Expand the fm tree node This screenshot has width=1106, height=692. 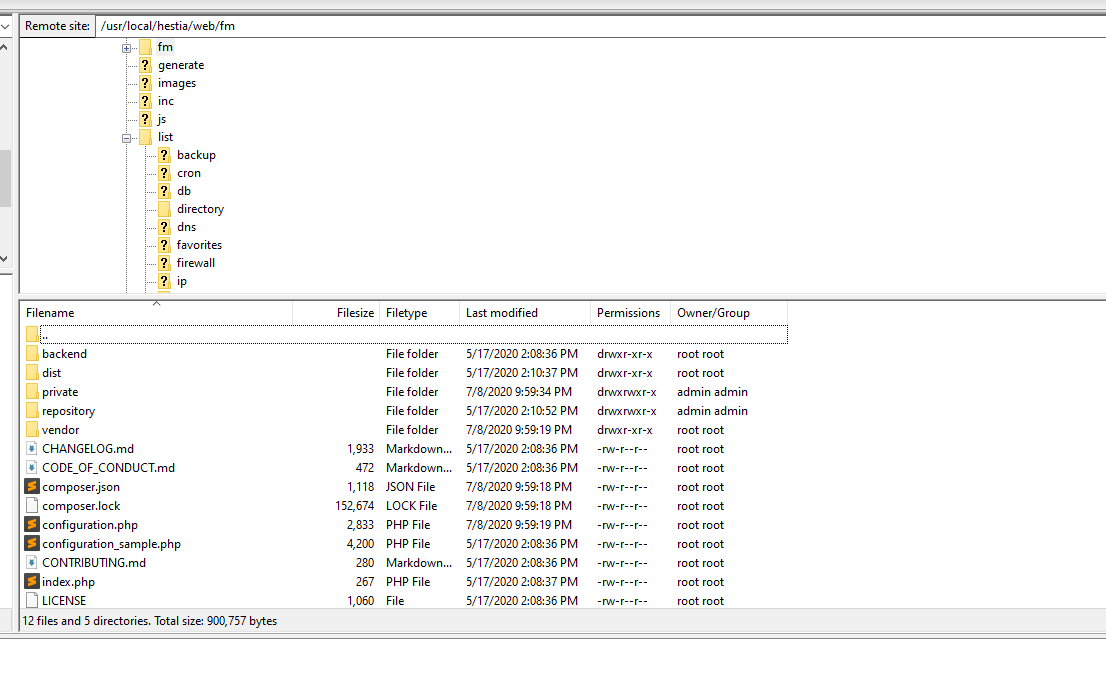coord(125,46)
